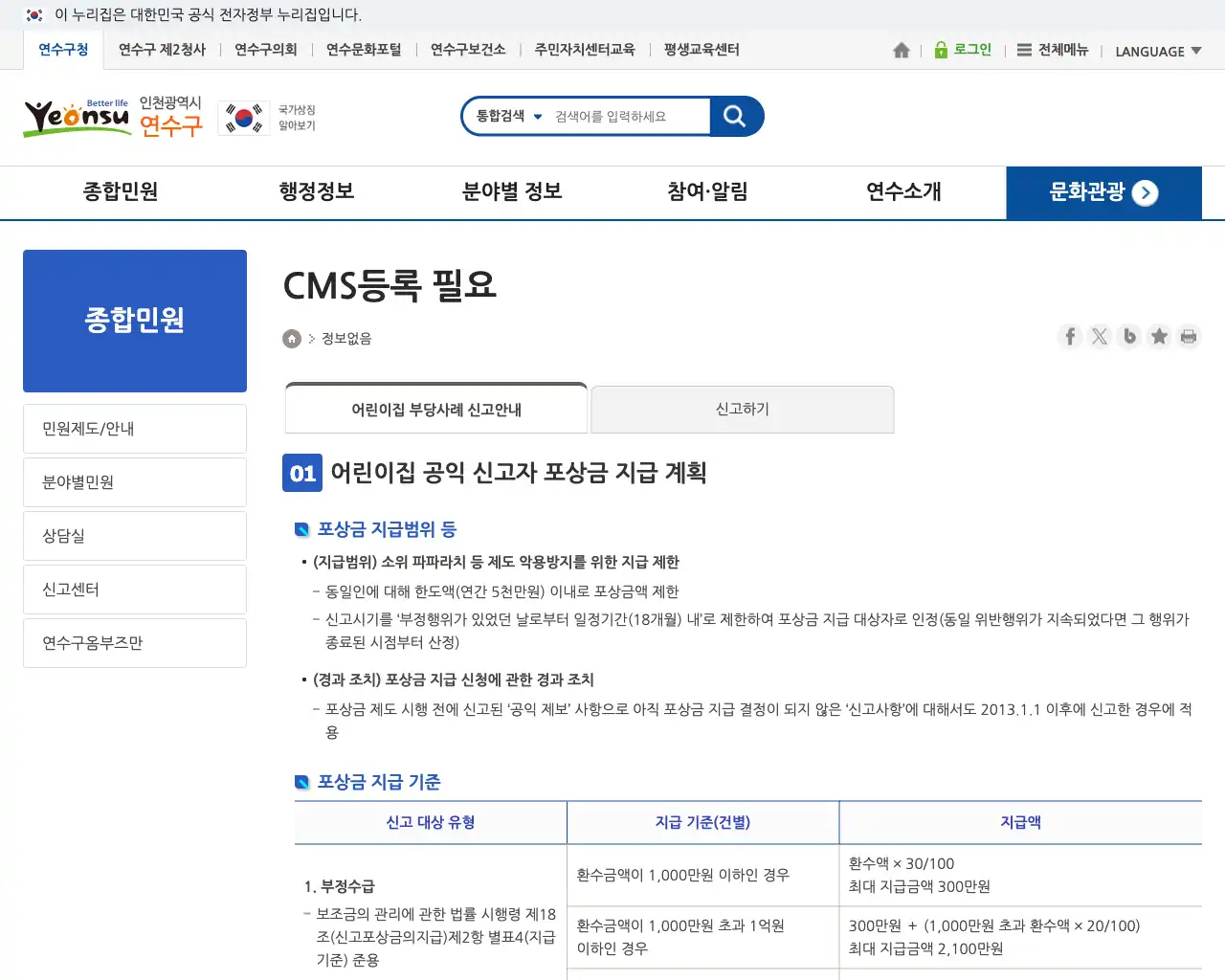Expand the LANGUAGE dropdown
Viewport: 1225px width, 980px height.
(1158, 52)
